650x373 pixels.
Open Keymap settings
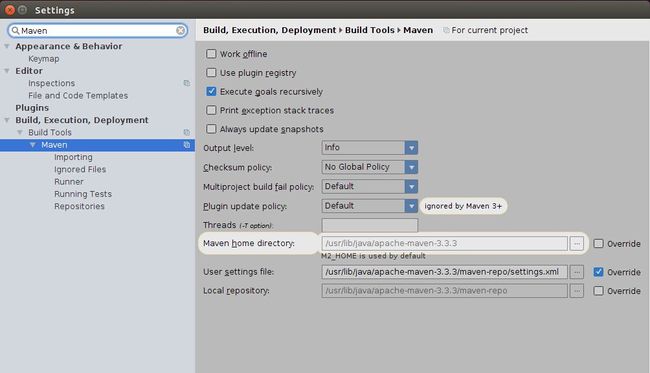tap(44, 59)
